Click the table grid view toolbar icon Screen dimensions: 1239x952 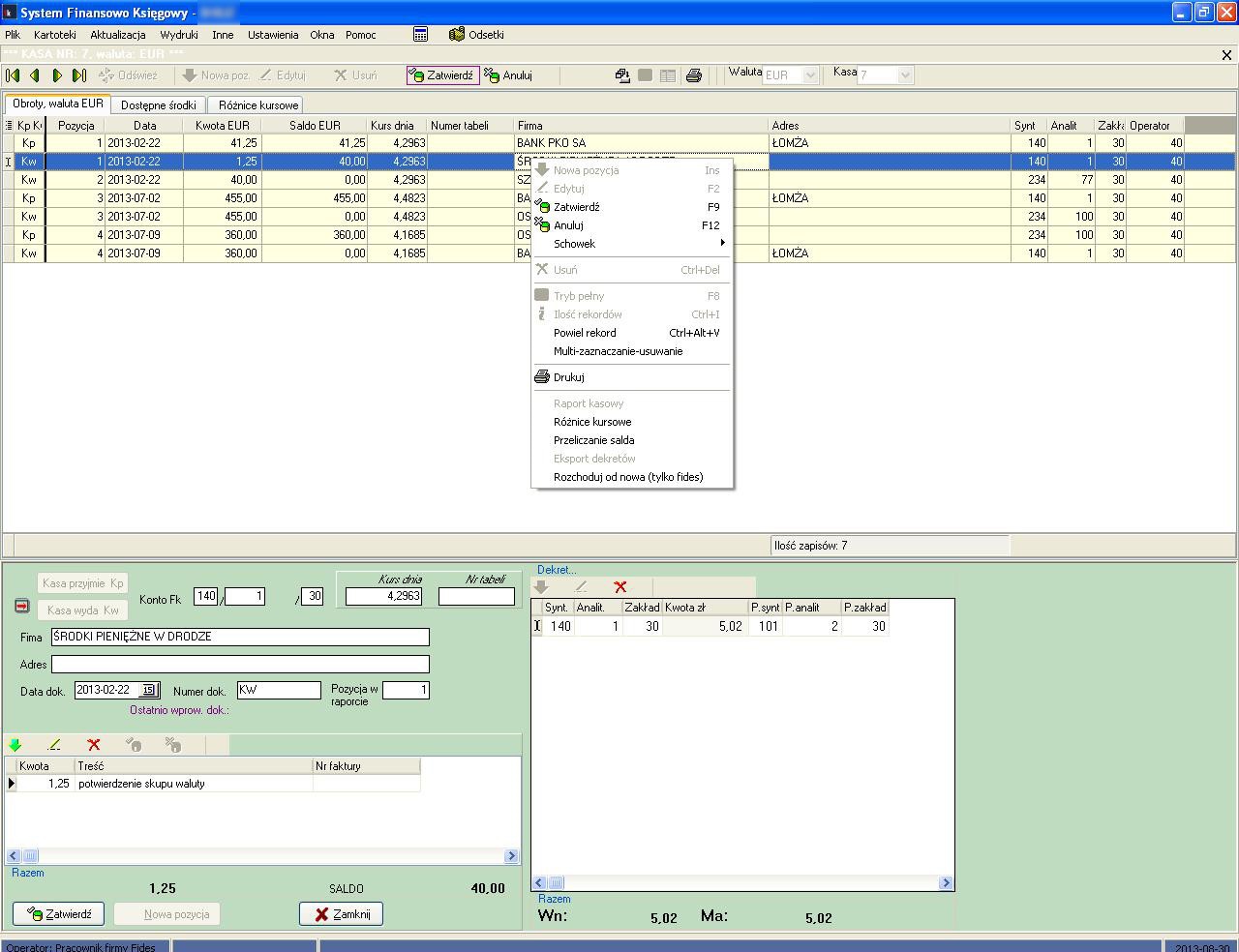tap(668, 75)
